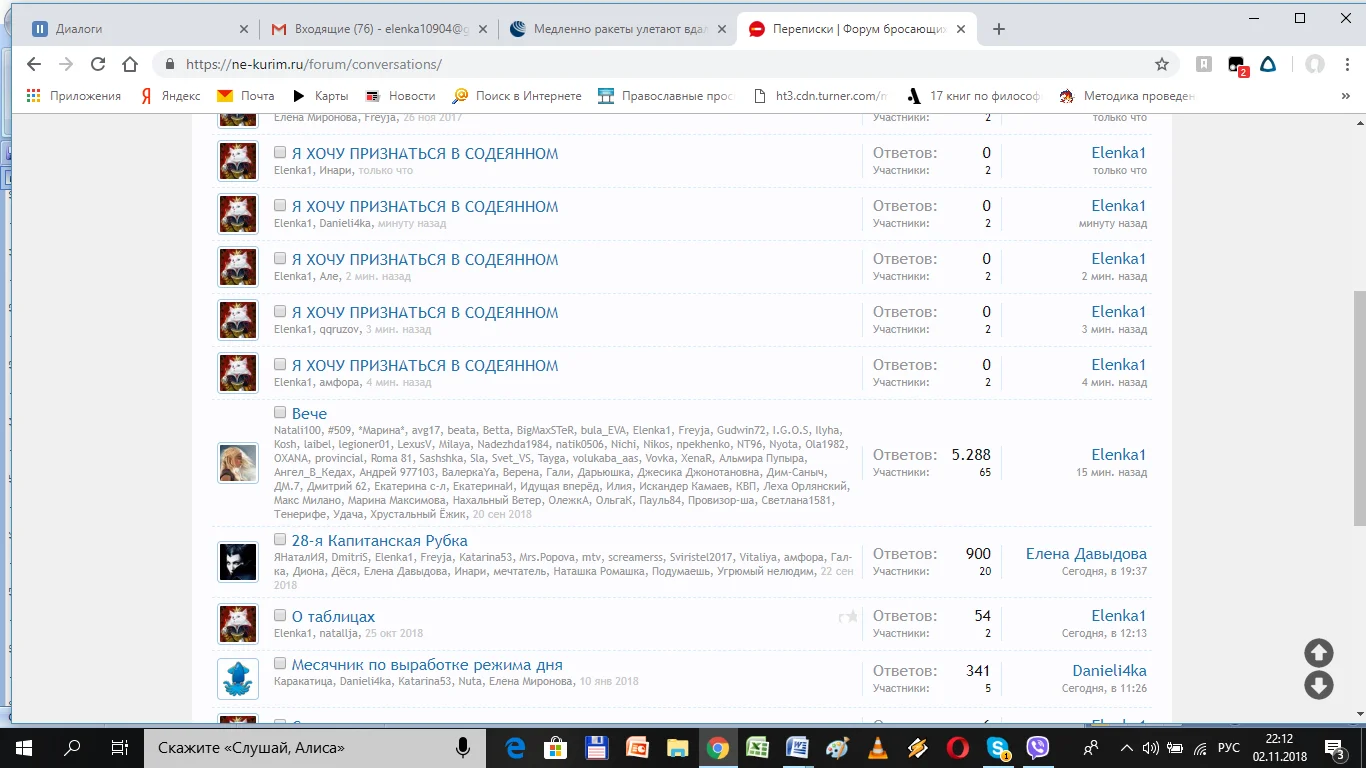Click the scroll-to-top arrow icon

point(1319,653)
